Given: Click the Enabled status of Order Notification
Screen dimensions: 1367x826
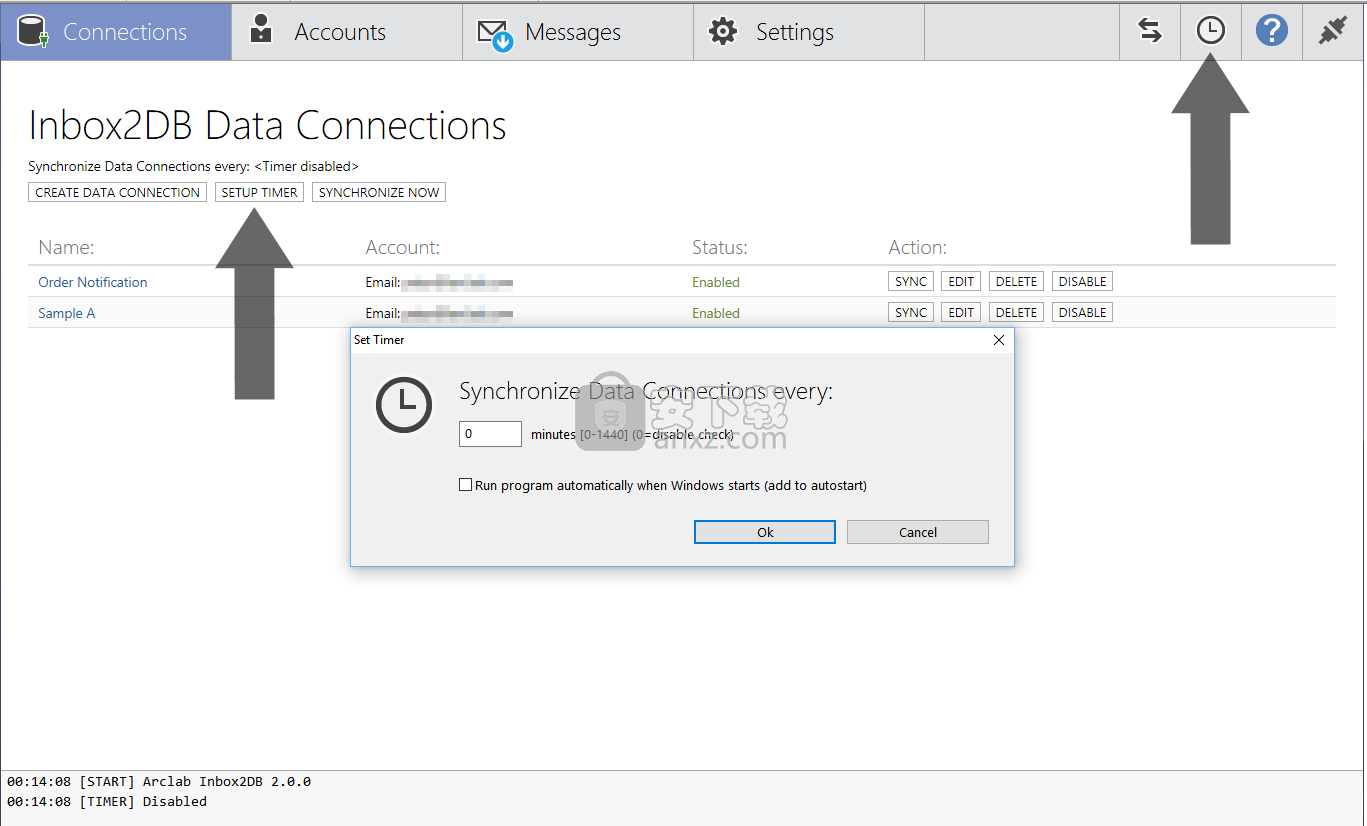Looking at the screenshot, I should [x=716, y=282].
